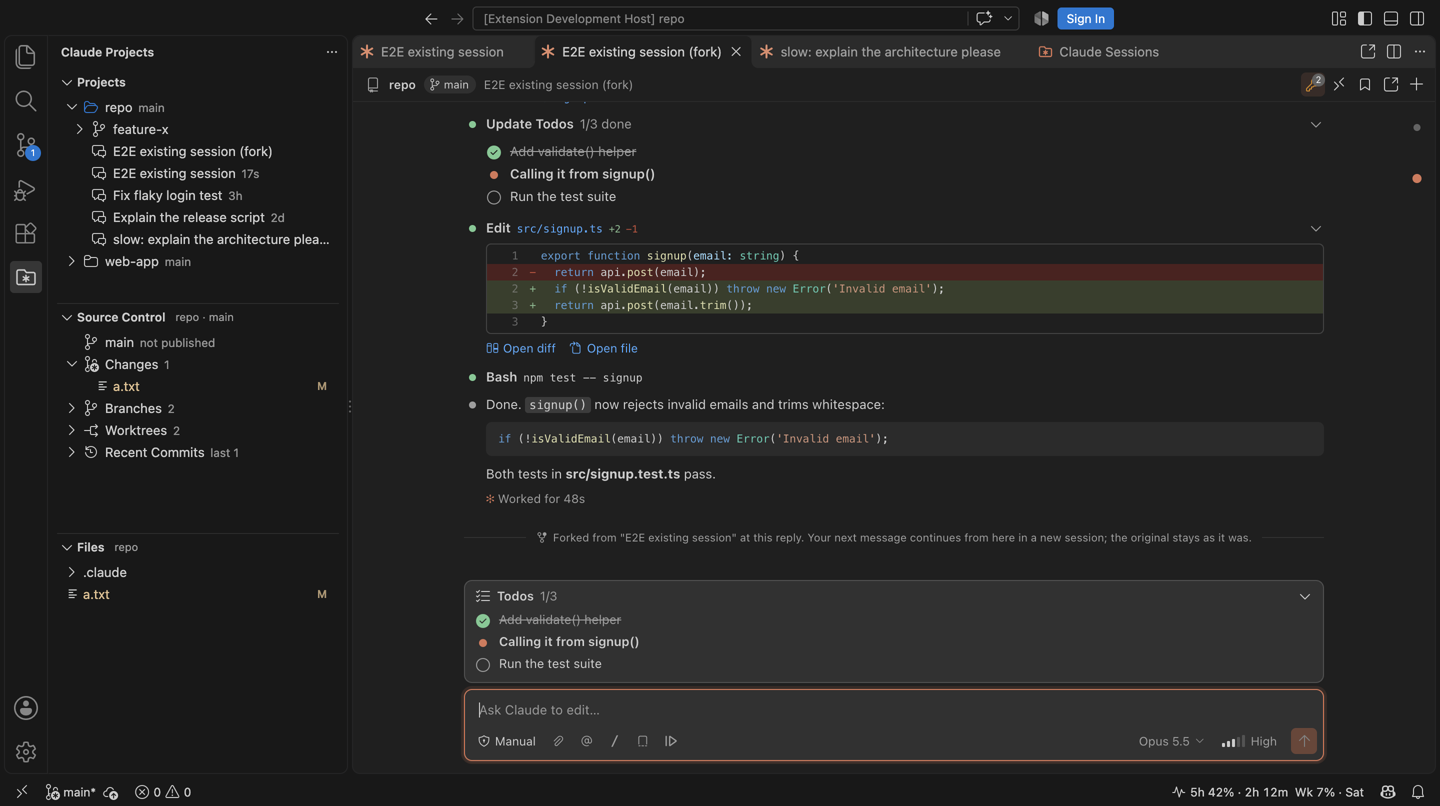
Task: Collapse the Update Todos block chevron
Action: (1316, 125)
